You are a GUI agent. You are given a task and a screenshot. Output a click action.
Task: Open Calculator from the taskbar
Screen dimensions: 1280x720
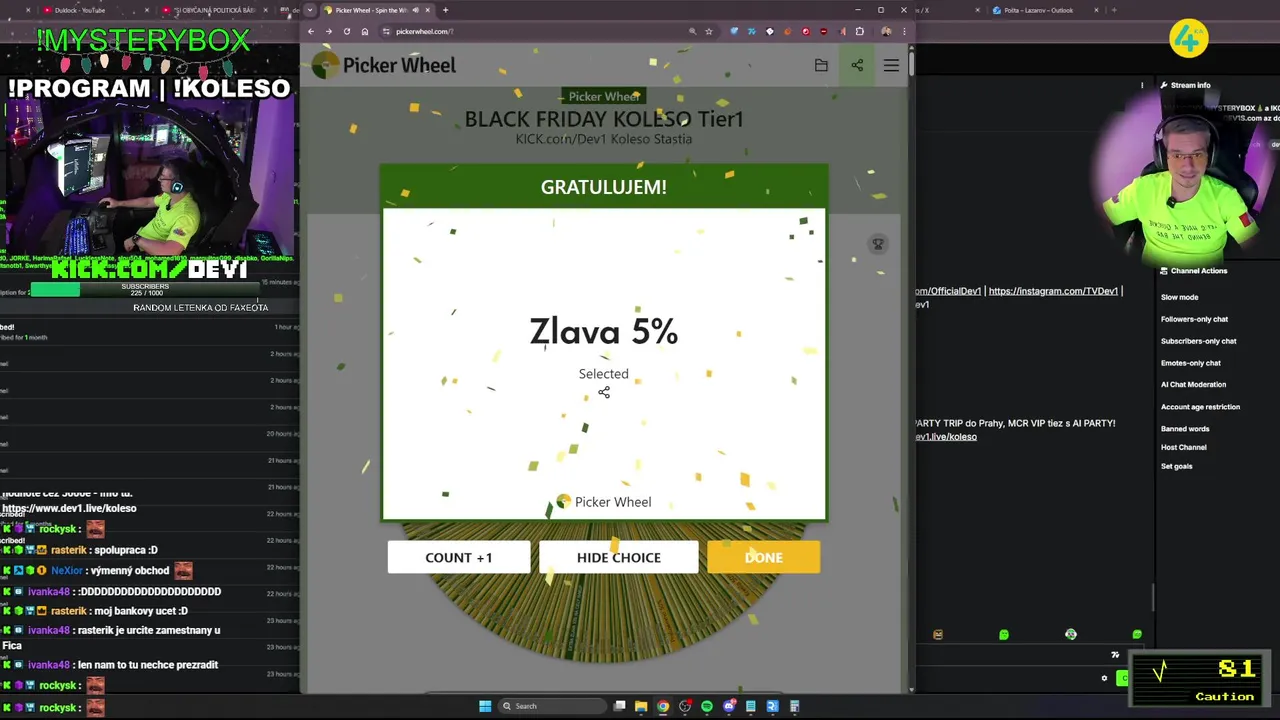(x=795, y=706)
